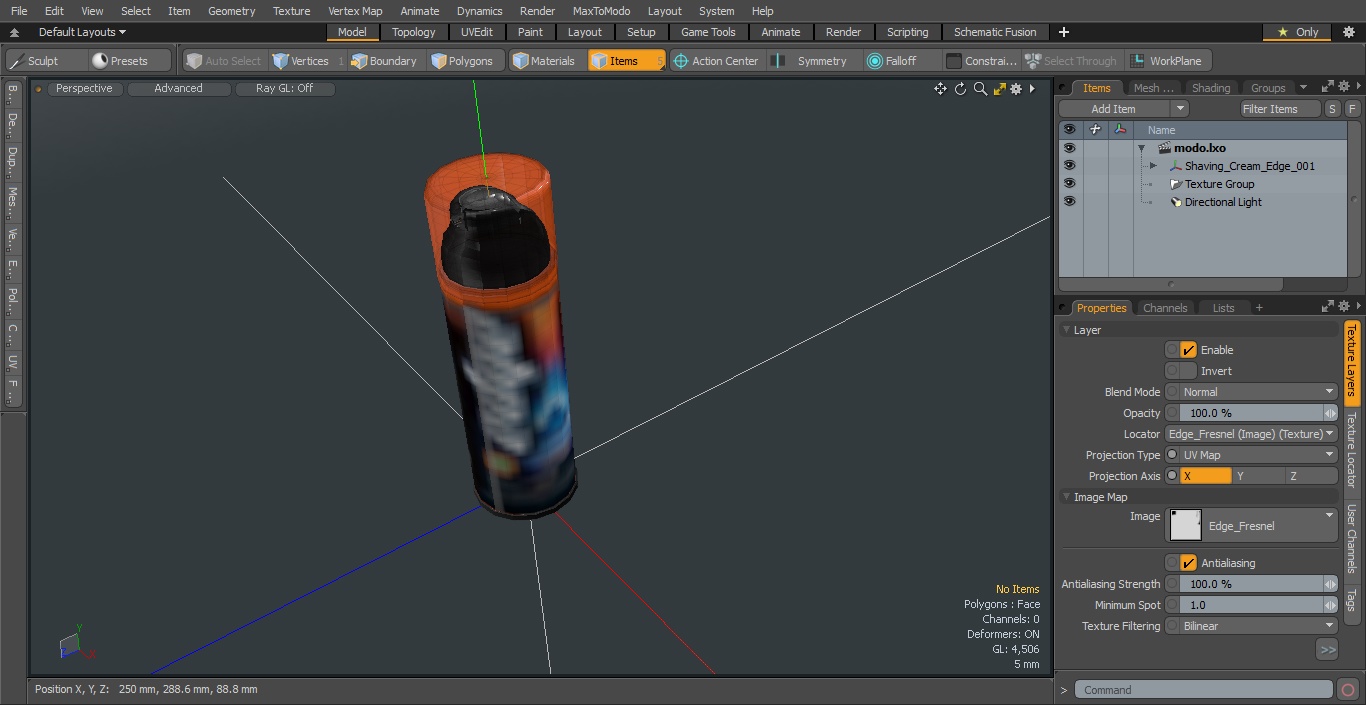Hide the Directional Light item
This screenshot has width=1366, height=705.
(x=1069, y=202)
